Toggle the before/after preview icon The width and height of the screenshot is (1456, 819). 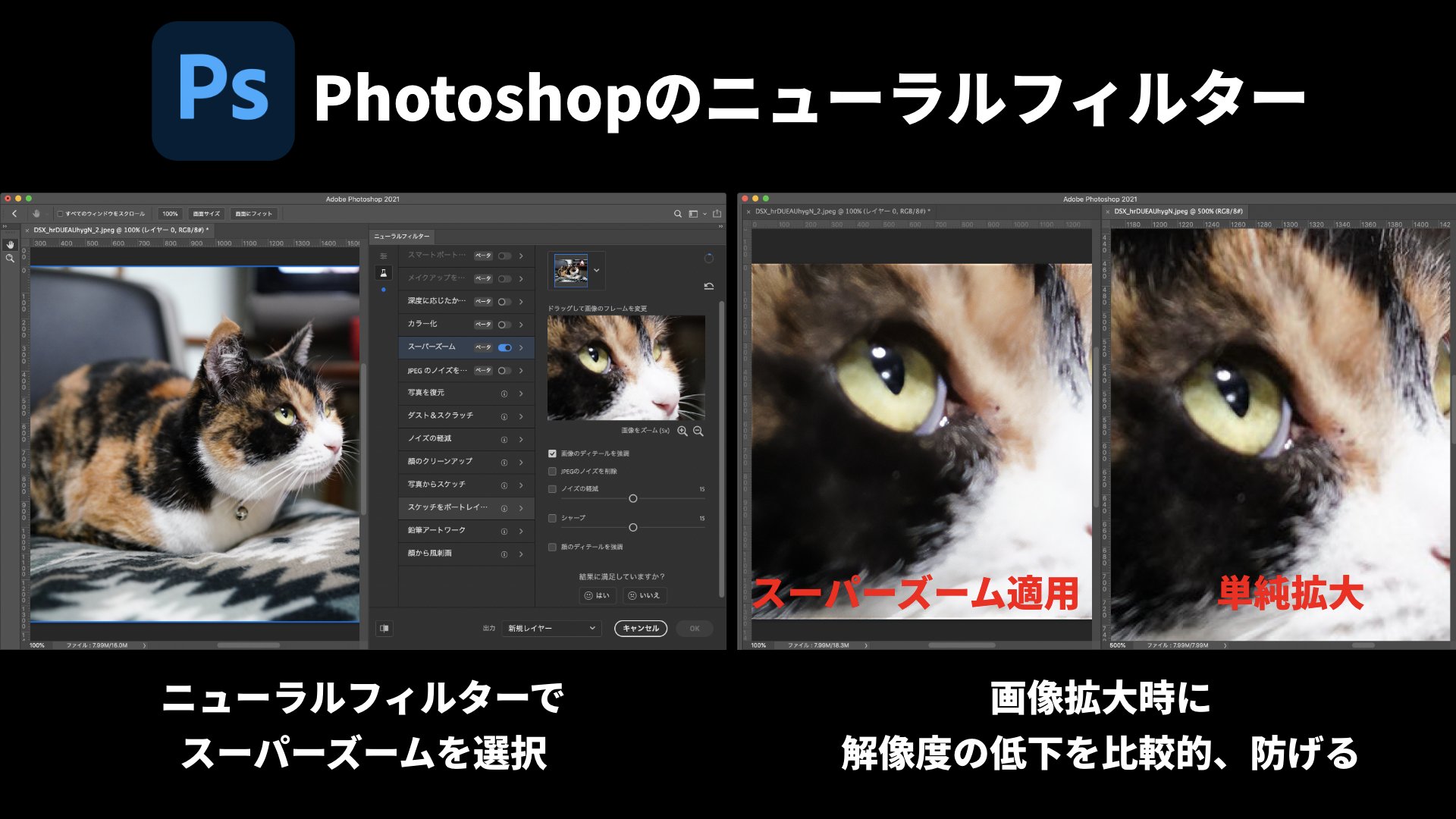pos(384,628)
